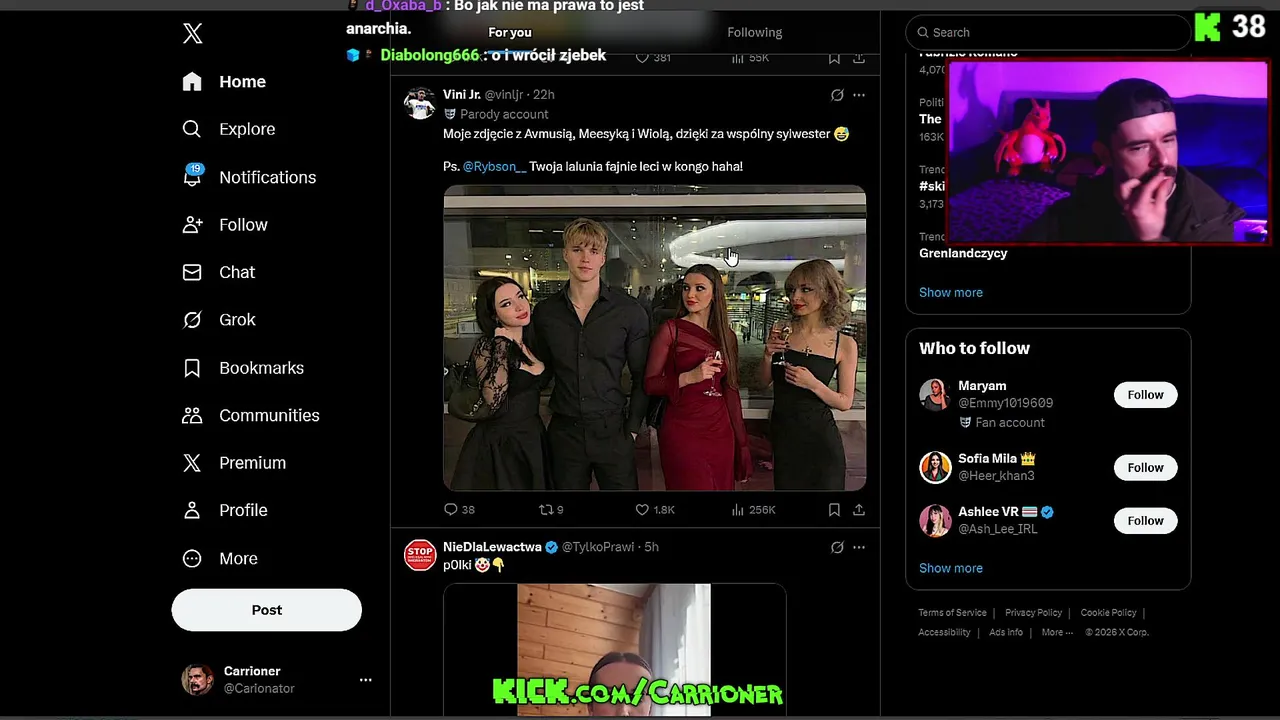
Task: Open the Explore page
Action: click(x=228, y=129)
